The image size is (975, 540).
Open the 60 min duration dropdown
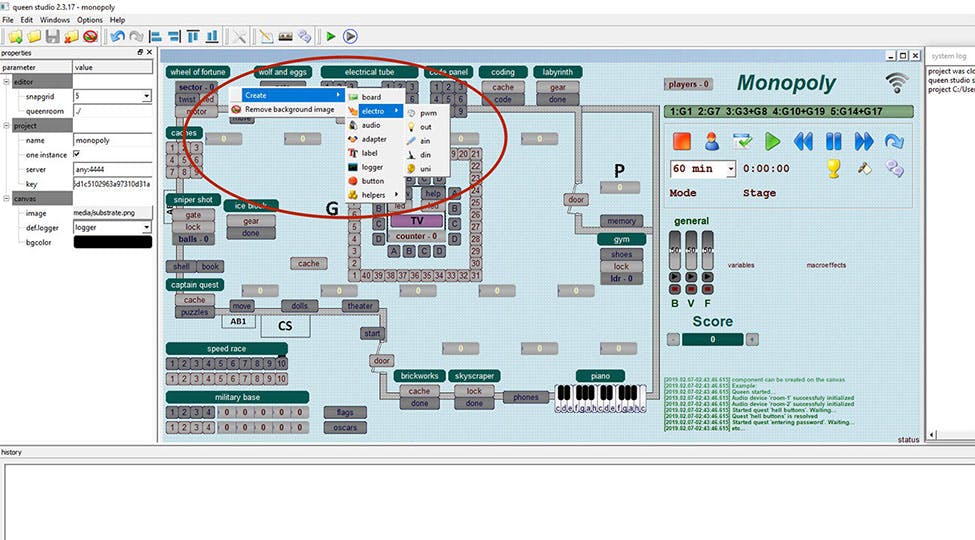pyautogui.click(x=730, y=169)
